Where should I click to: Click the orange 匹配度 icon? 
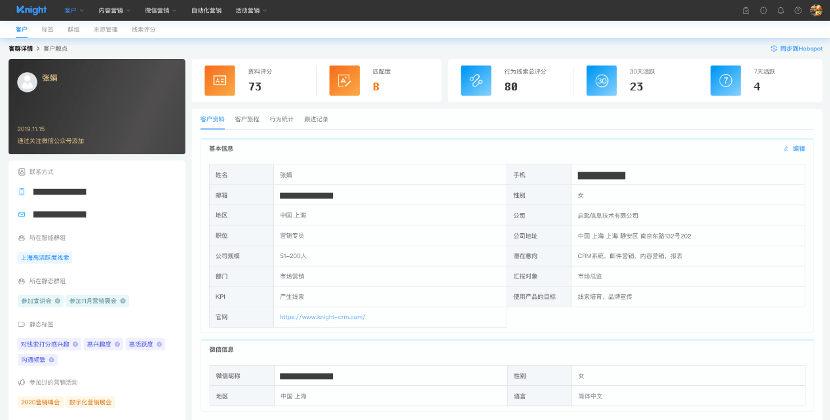tap(345, 81)
